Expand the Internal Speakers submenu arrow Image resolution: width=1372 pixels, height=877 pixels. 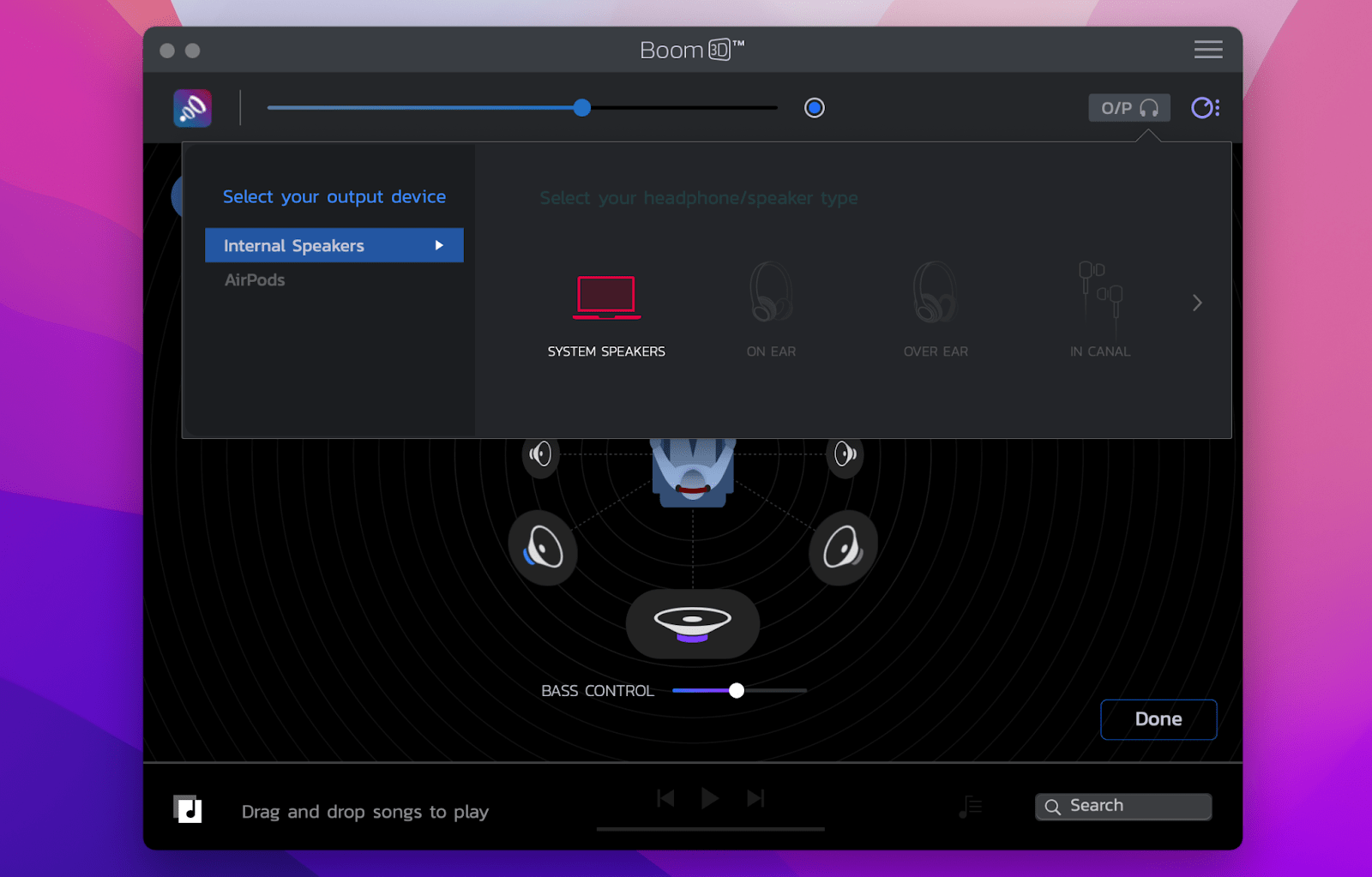441,245
